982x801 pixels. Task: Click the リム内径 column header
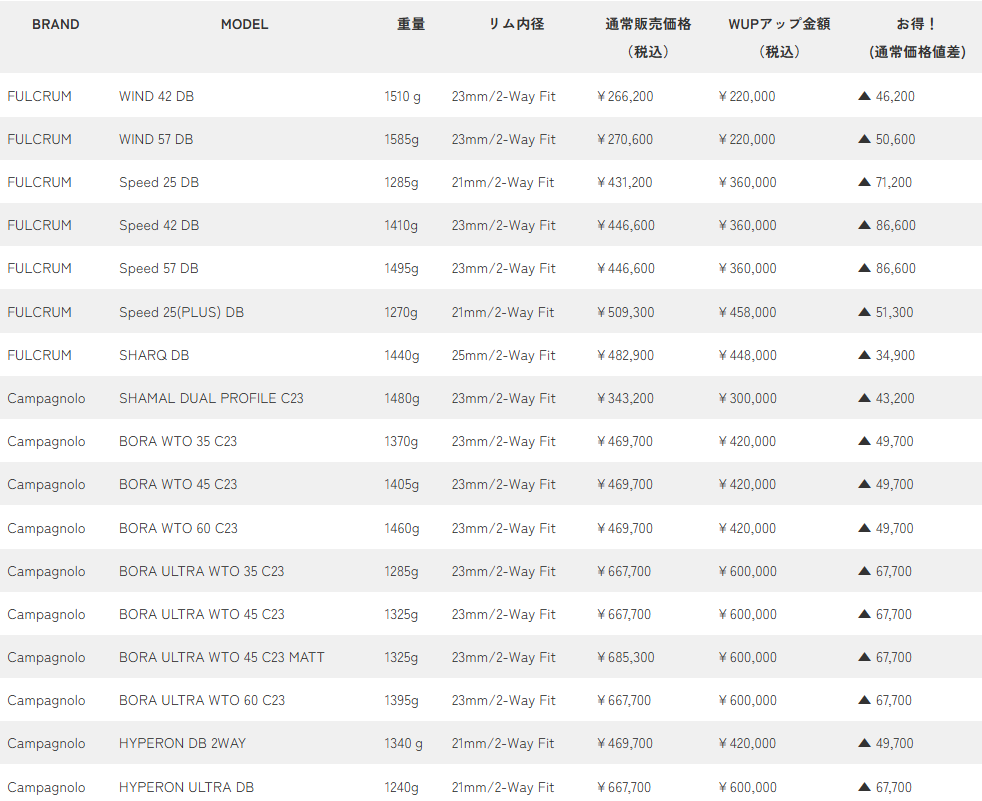coord(516,24)
